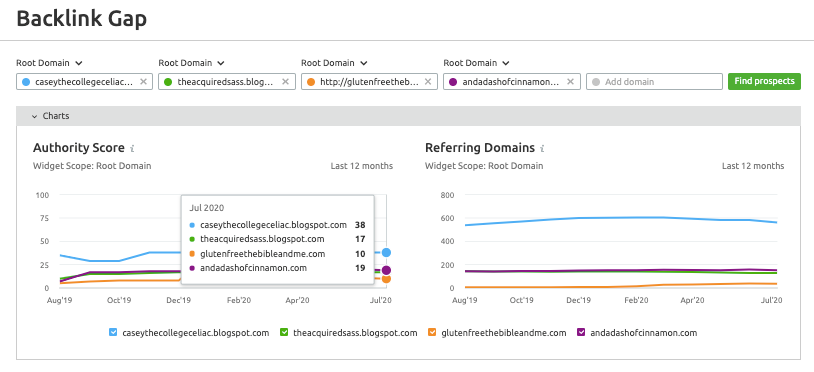Uncheck andadashofcinnamon.com in the chart legend
Viewport: 814px width, 372px height.
(581, 333)
